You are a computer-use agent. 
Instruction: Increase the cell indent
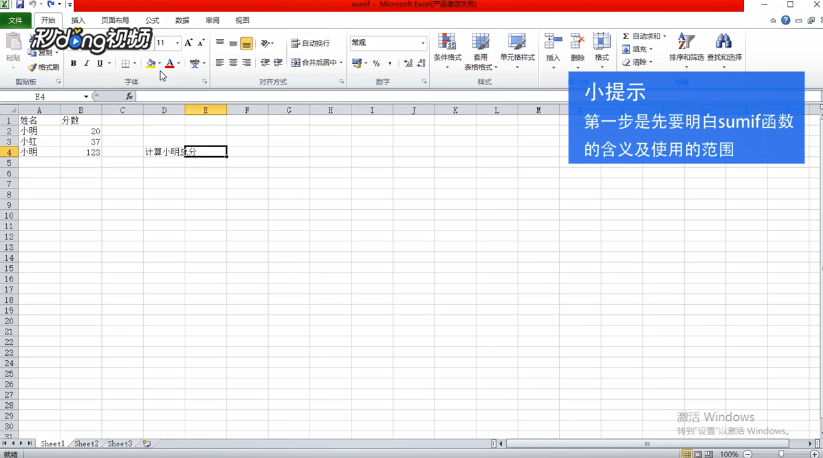click(278, 63)
